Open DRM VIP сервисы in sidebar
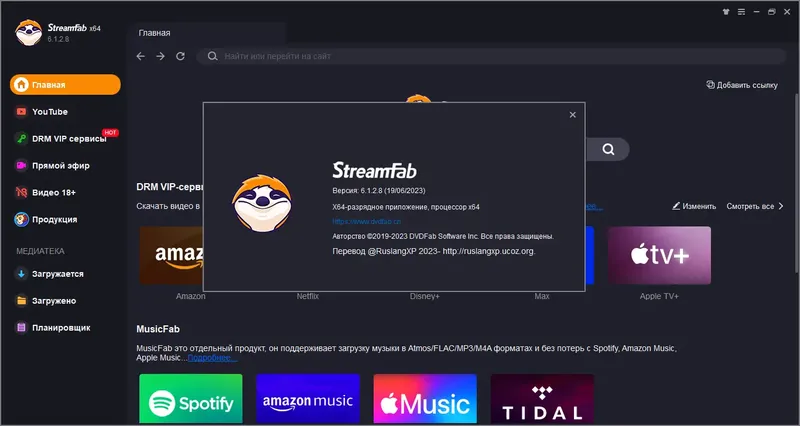800x426 pixels. click(65, 138)
